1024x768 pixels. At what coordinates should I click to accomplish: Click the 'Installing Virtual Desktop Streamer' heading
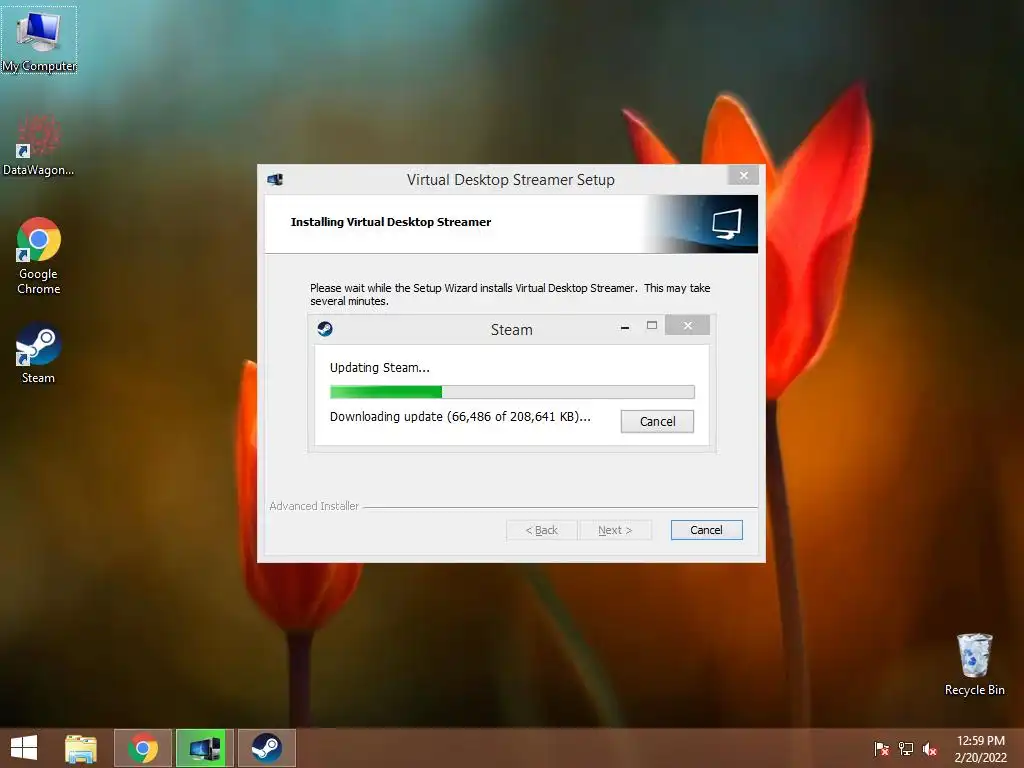391,222
